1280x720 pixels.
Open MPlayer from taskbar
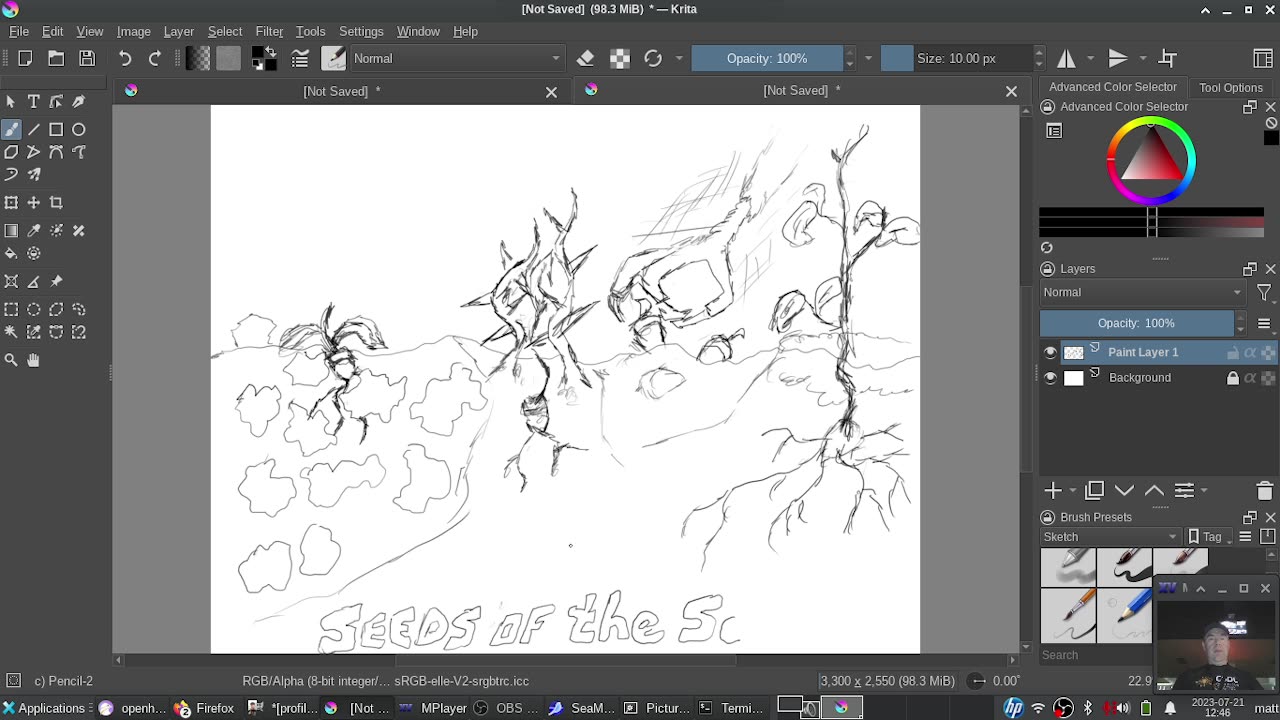coord(433,708)
